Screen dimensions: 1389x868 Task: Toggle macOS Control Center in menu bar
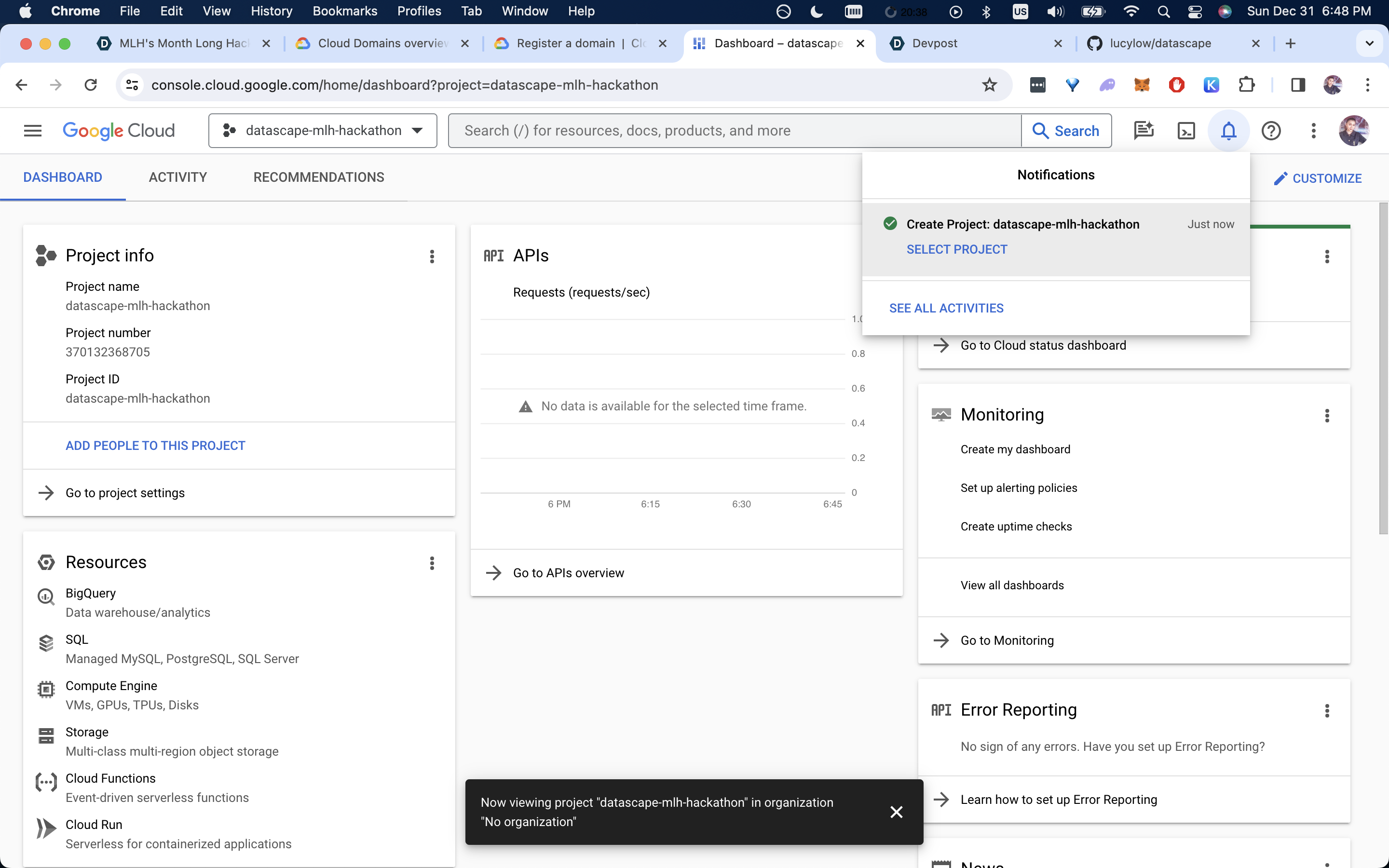(1195, 12)
